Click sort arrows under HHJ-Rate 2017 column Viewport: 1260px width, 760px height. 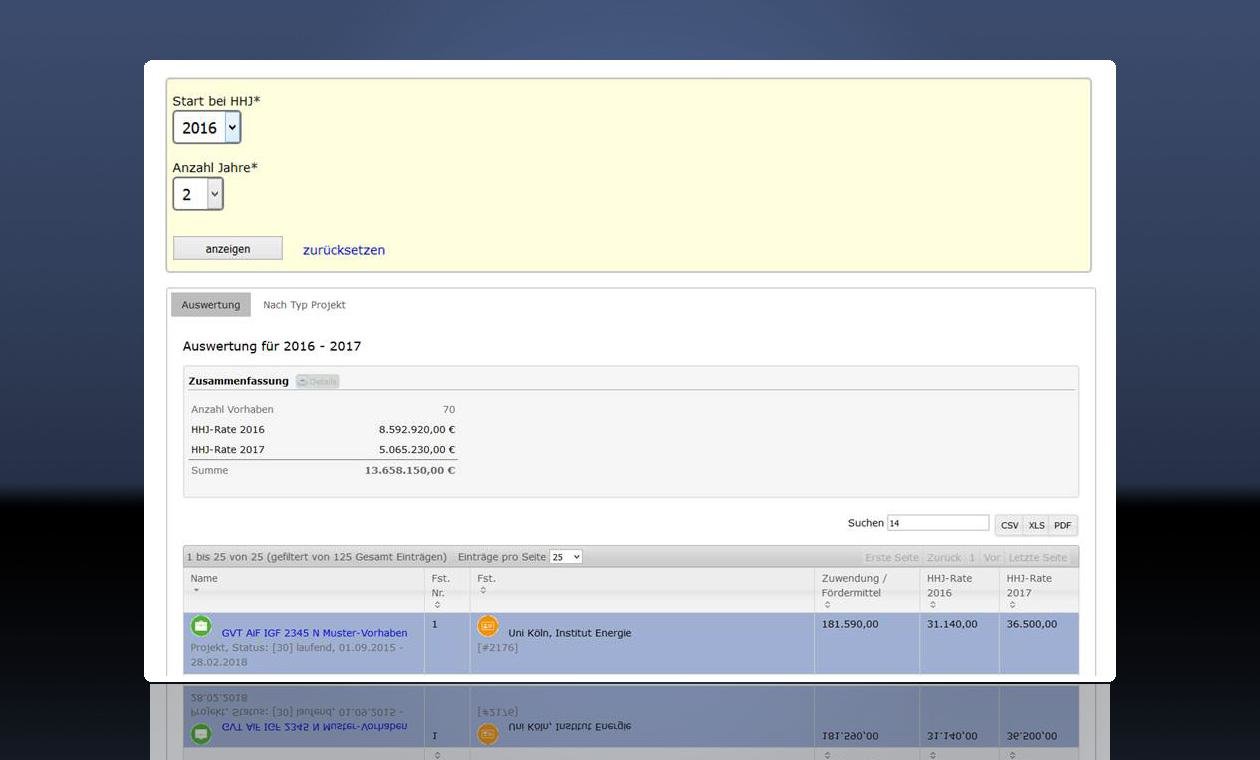(1012, 605)
